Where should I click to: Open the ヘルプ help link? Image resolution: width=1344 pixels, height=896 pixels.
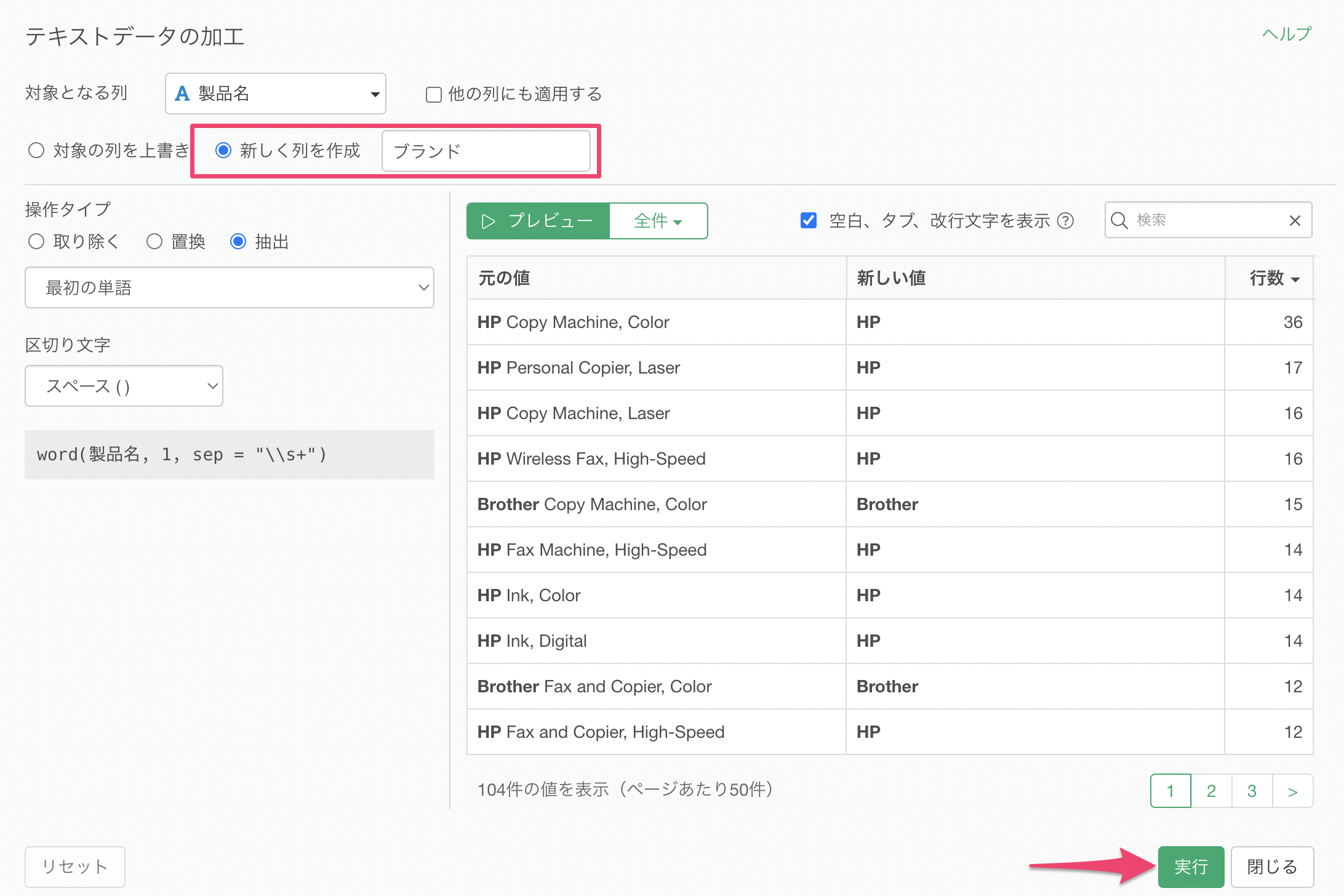1287,34
